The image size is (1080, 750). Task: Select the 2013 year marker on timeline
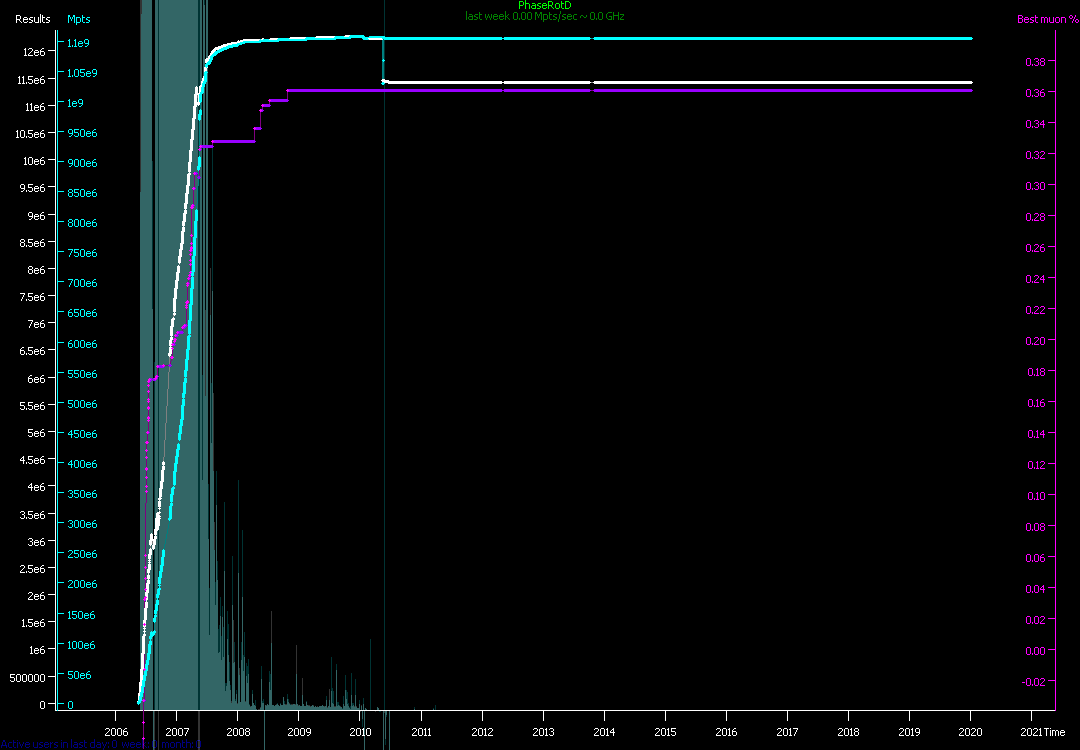(x=543, y=732)
